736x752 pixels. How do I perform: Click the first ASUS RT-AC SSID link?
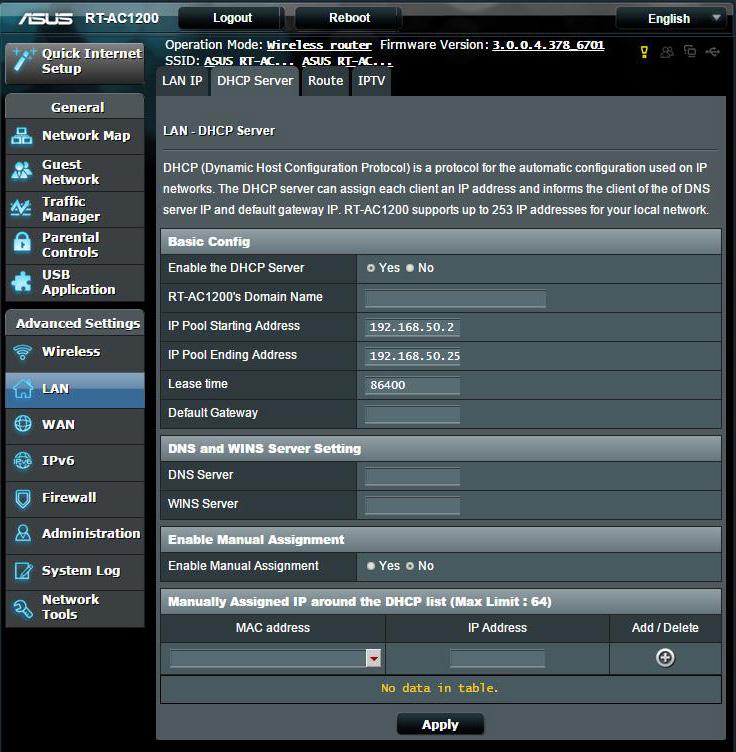tap(248, 61)
